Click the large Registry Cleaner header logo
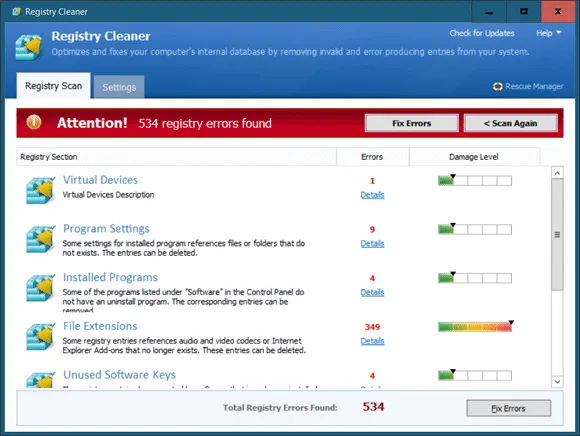This screenshot has height=436, width=580. click(28, 47)
